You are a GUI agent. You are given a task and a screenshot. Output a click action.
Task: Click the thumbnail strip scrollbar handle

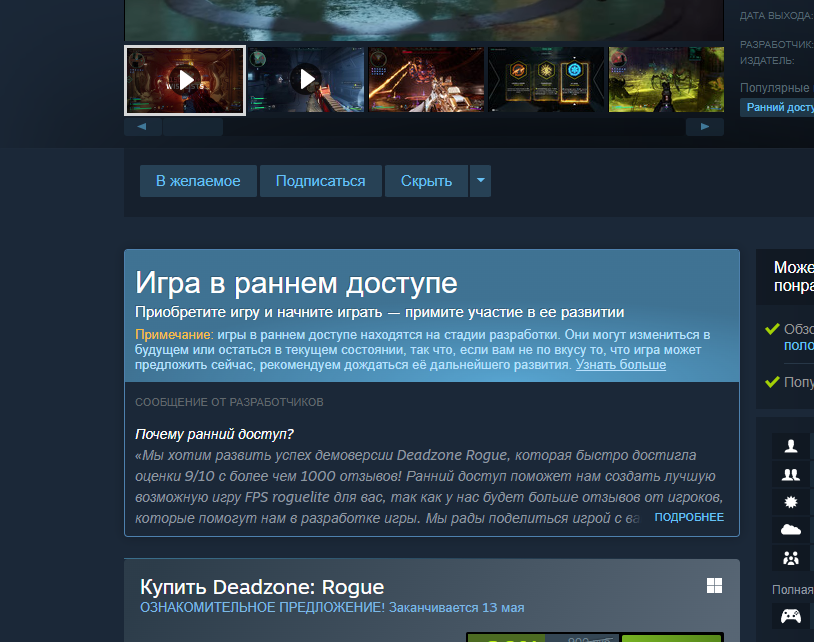(193, 127)
